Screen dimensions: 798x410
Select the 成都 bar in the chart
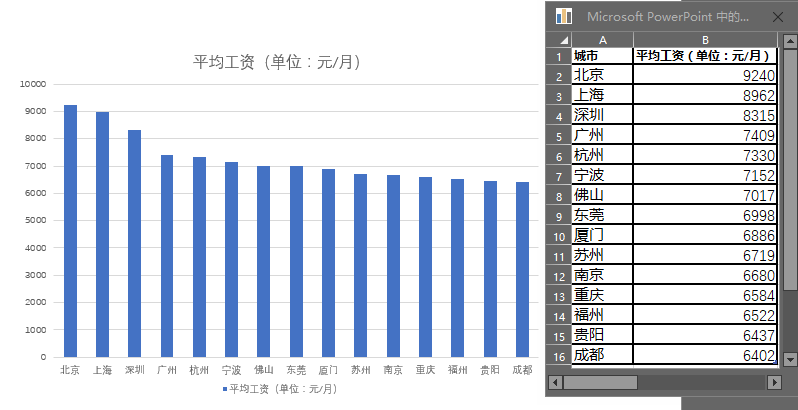click(x=522, y=270)
